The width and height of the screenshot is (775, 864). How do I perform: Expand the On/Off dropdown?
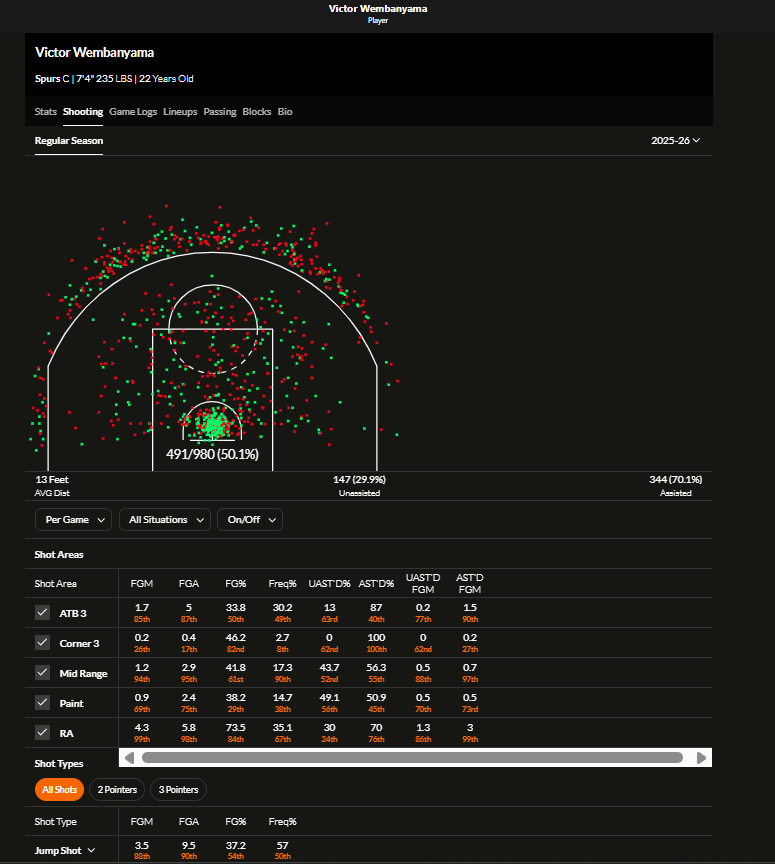[250, 520]
